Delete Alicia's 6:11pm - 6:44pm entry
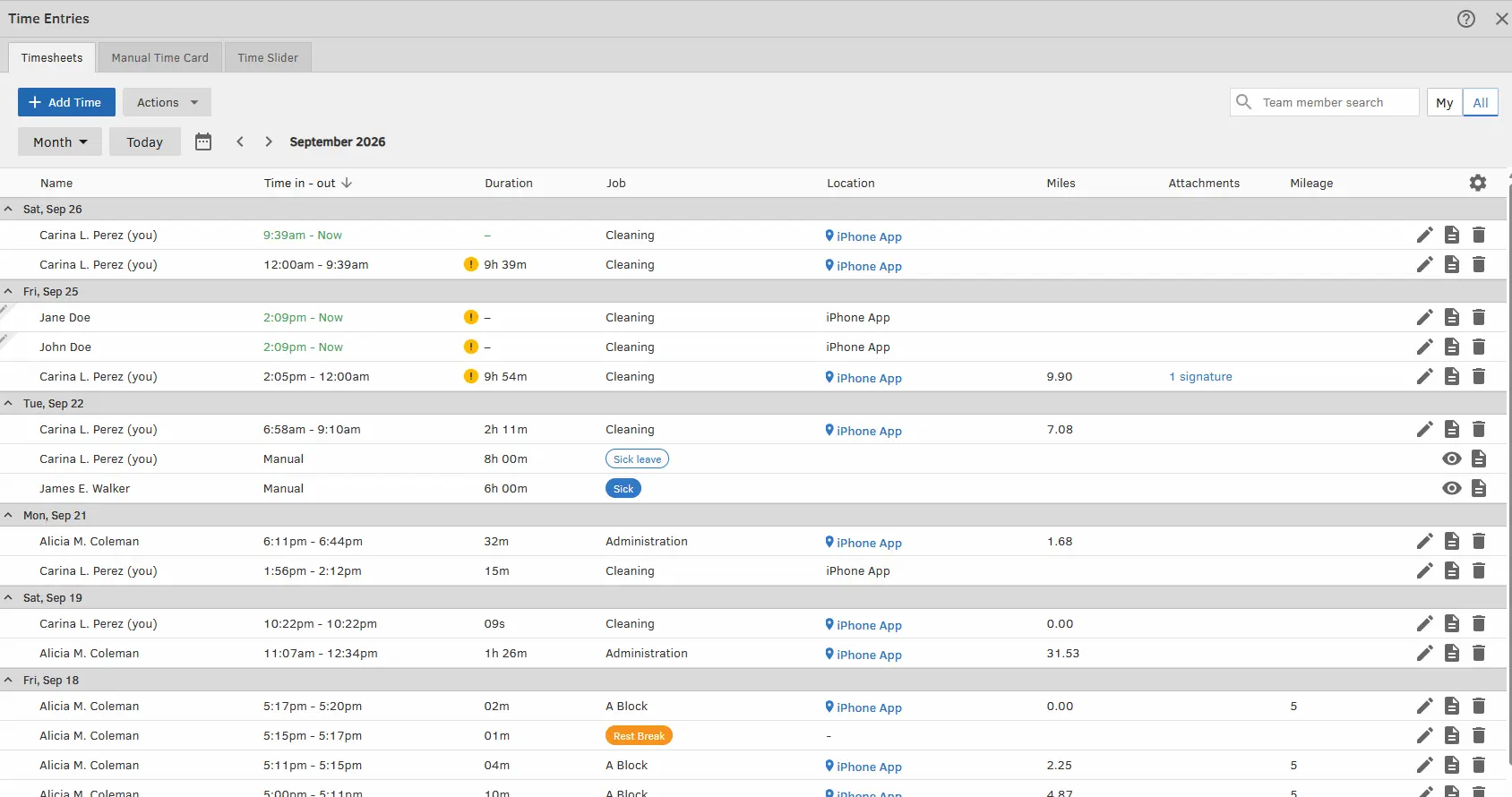 tap(1479, 541)
